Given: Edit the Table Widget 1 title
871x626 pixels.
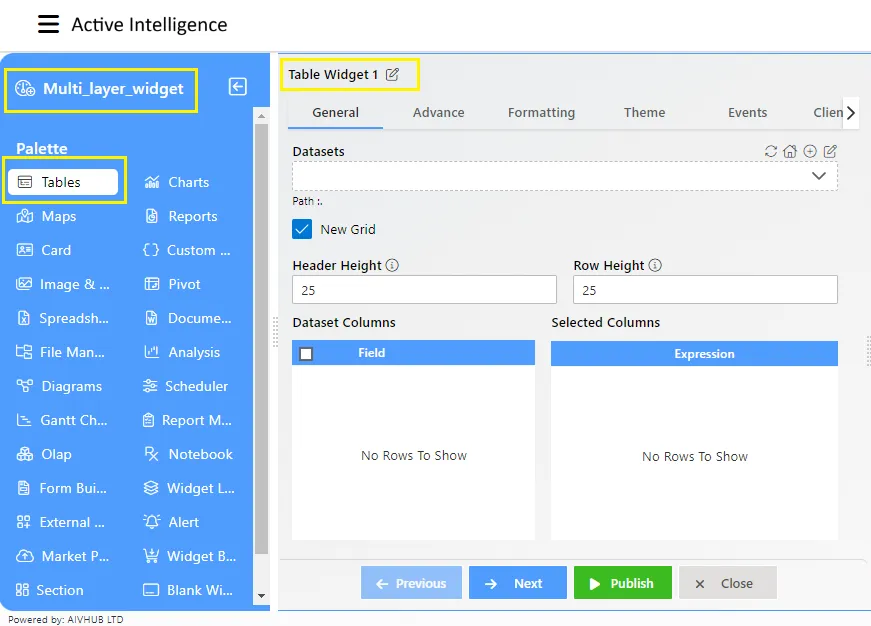Looking at the screenshot, I should pos(392,74).
